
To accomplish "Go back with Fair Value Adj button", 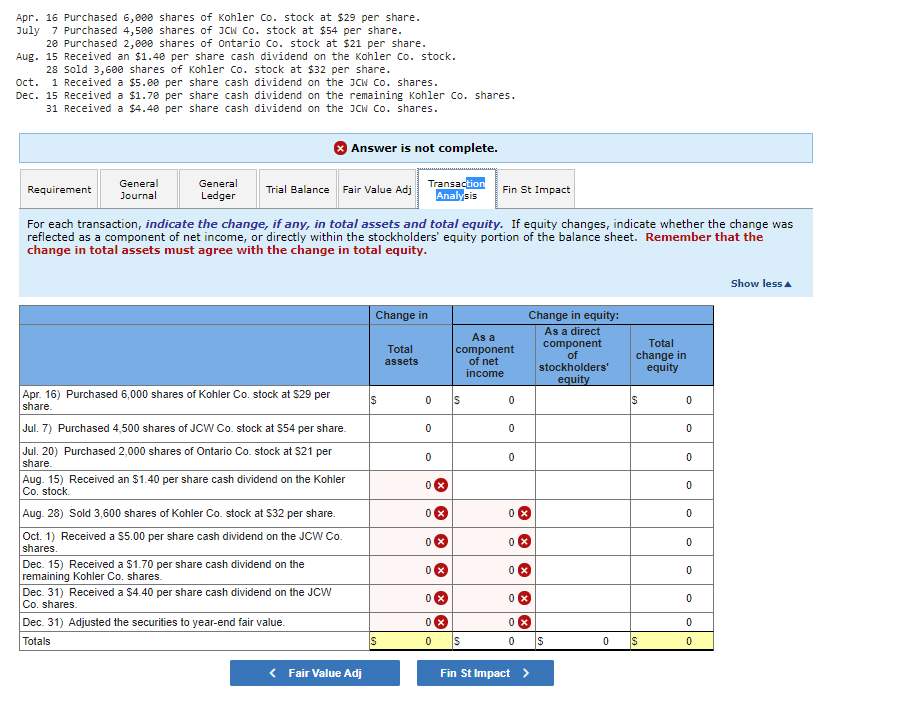I will (315, 673).
